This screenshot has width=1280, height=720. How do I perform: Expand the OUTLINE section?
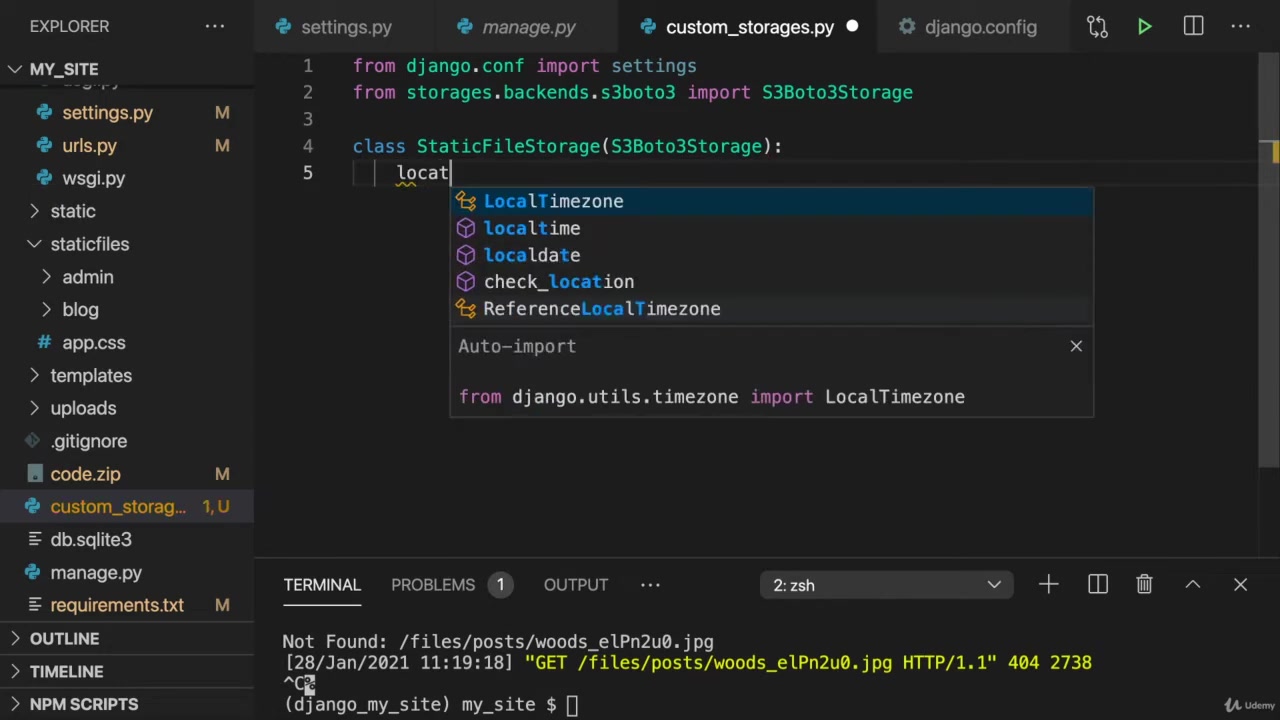[64, 638]
